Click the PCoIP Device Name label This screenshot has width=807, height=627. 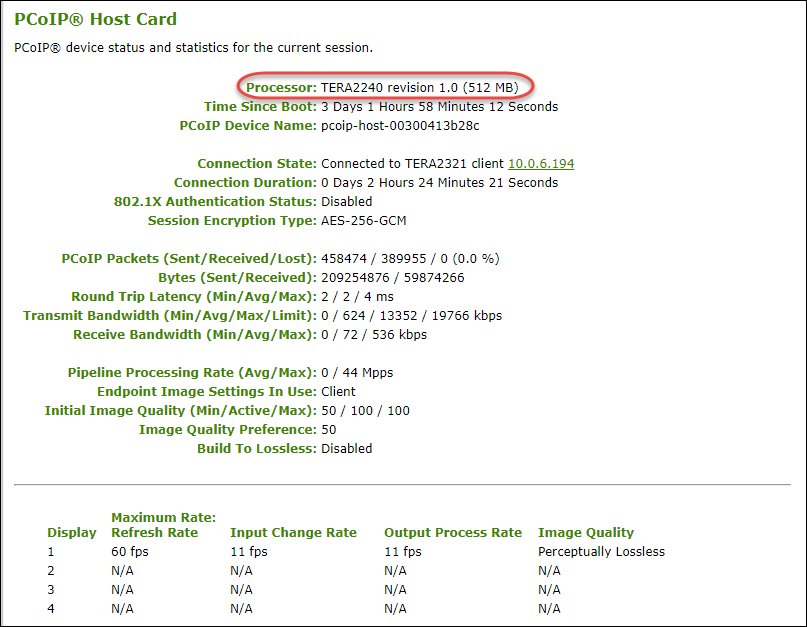tap(248, 126)
